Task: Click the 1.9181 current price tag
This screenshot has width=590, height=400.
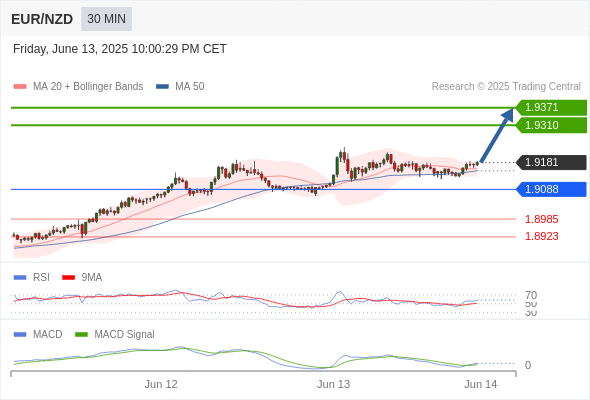Action: pos(551,163)
